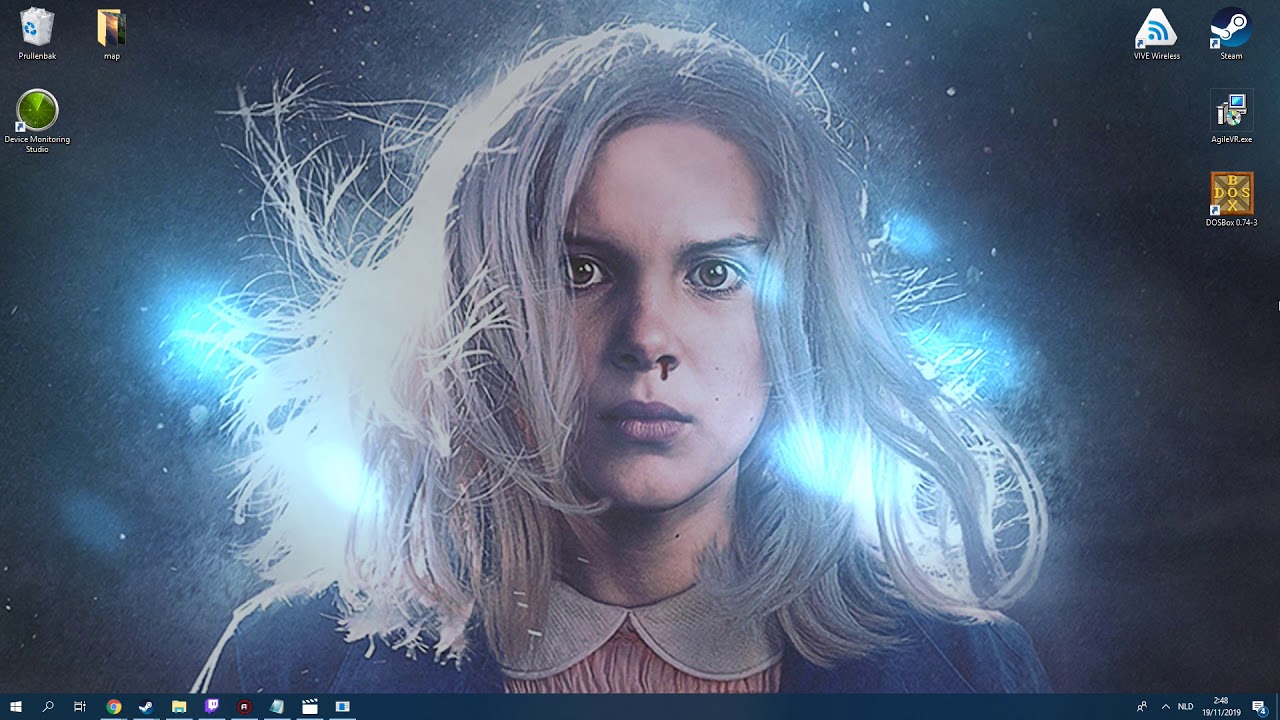Open the NLD input language switcher
Viewport: 1280px width, 720px height.
(x=1186, y=707)
